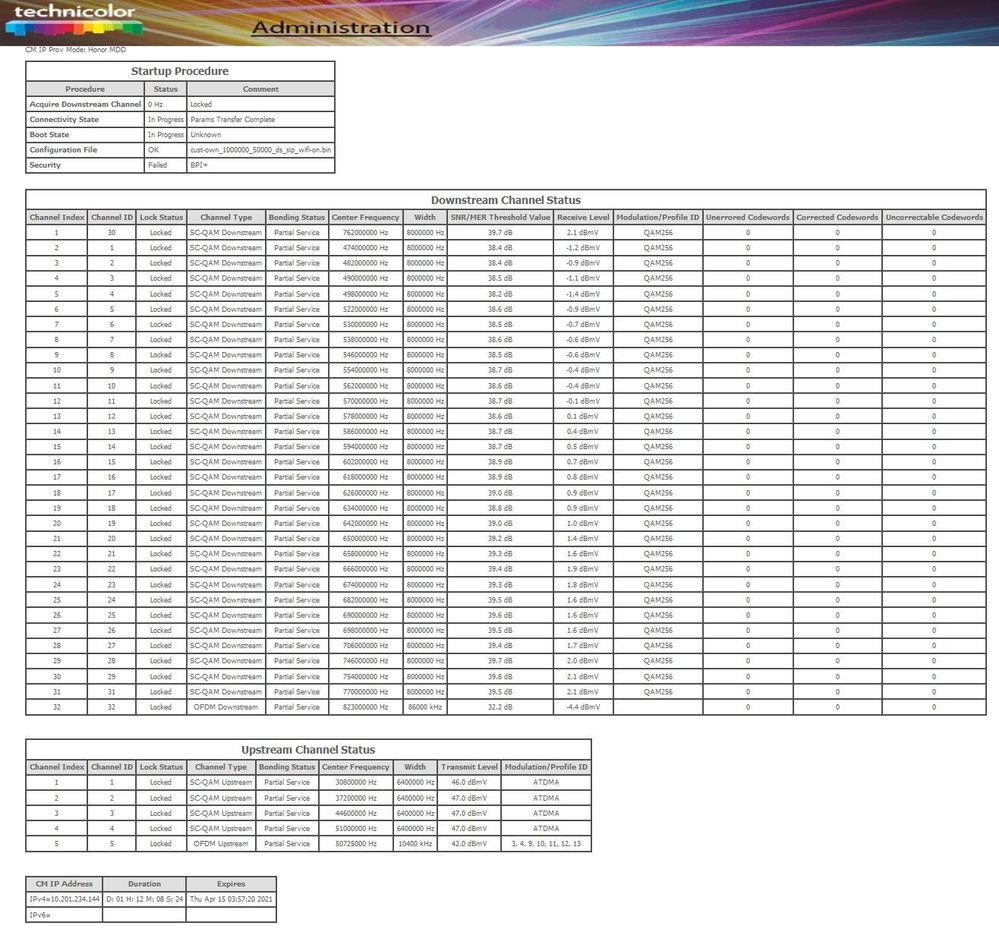Image resolution: width=999 pixels, height=928 pixels.
Task: Select the duration 'D: 01 H: 12 M: 08 S: 24'
Action: tap(144, 899)
